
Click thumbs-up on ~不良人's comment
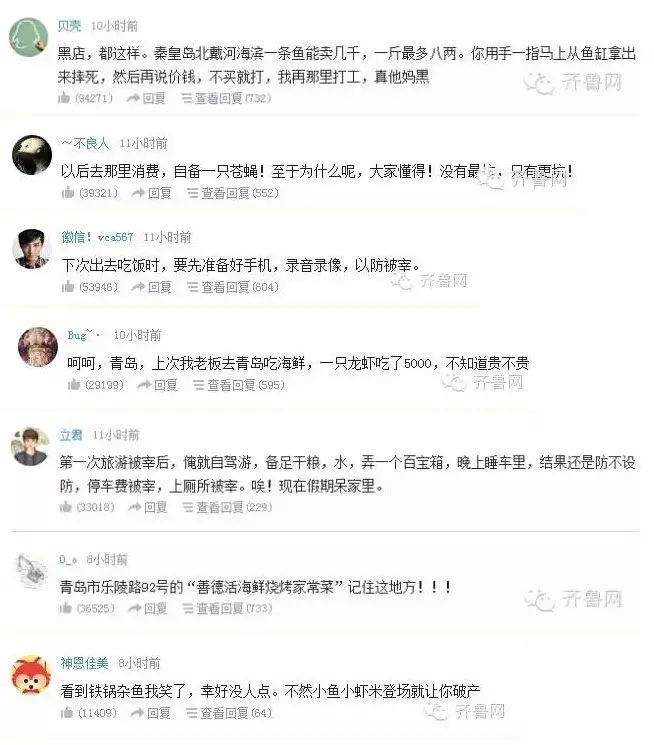click(68, 193)
